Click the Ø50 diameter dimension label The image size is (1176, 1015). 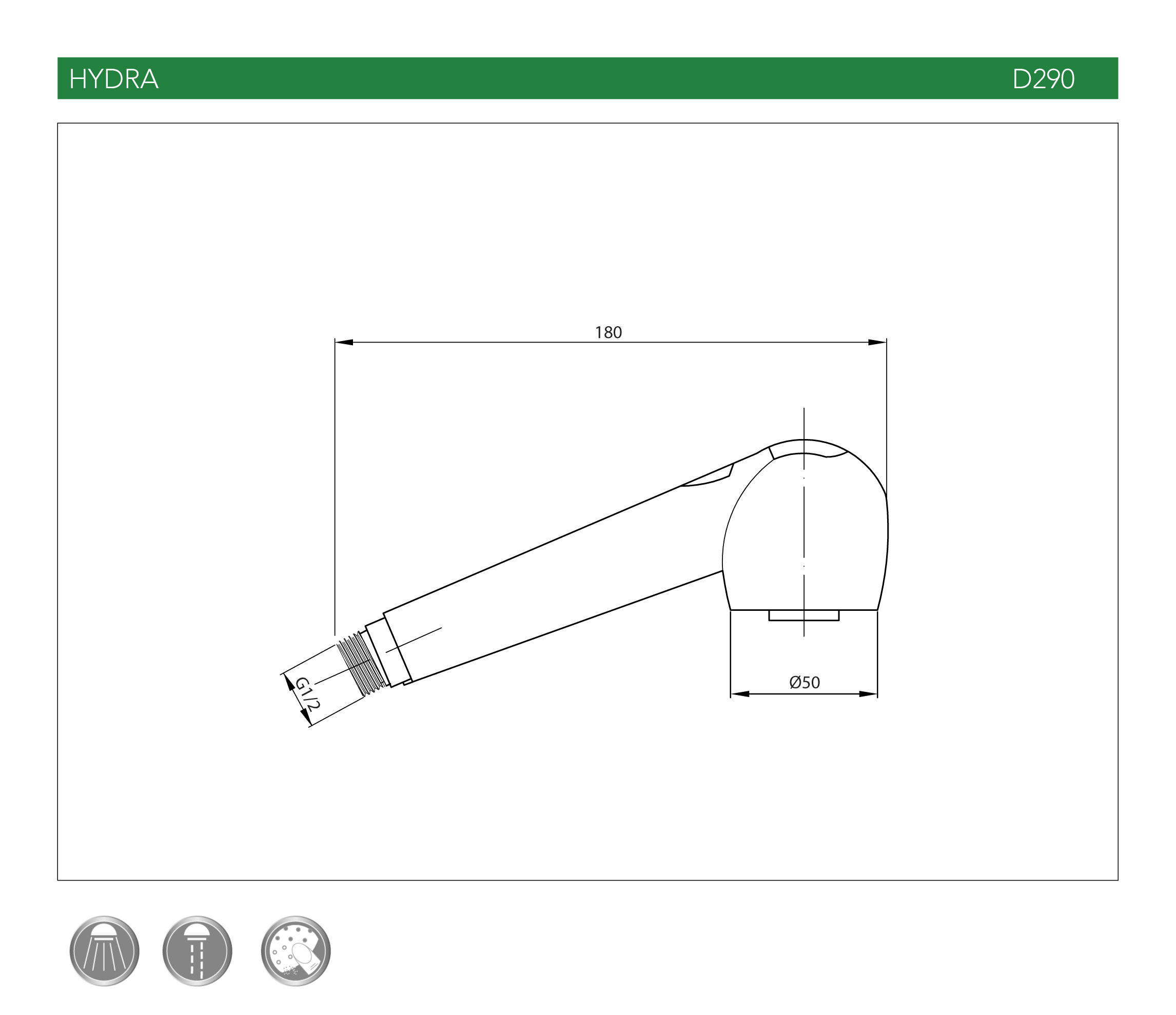[x=805, y=682]
